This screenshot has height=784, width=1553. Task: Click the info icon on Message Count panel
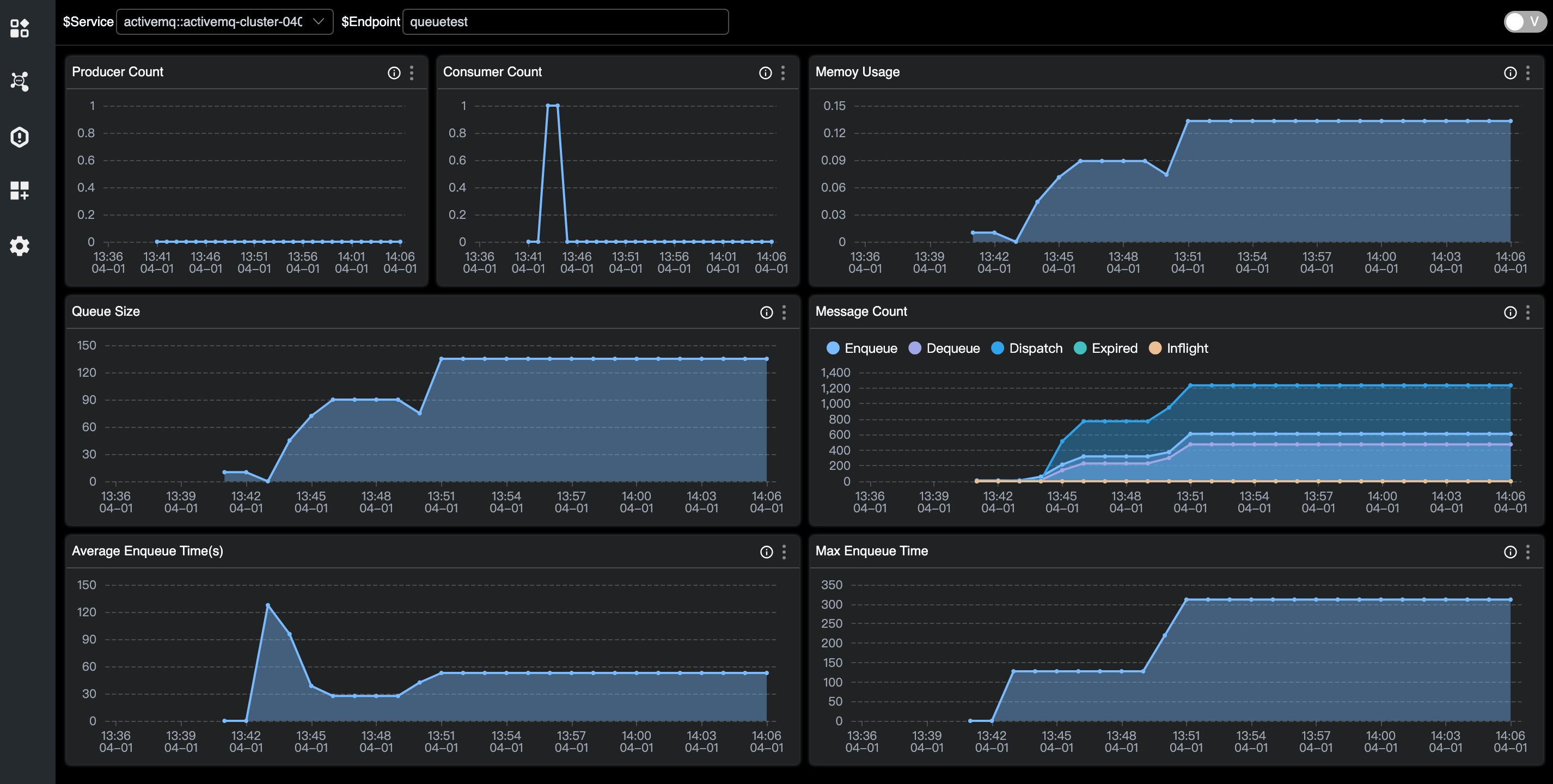[x=1509, y=312]
